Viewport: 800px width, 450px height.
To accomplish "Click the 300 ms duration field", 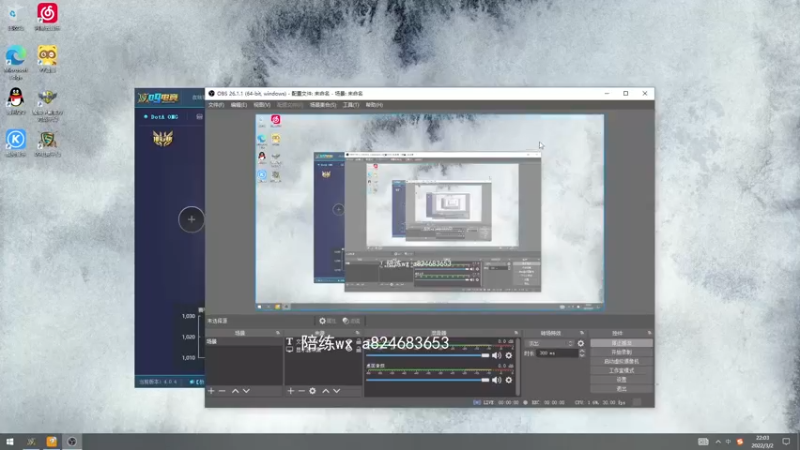I will click(556, 353).
